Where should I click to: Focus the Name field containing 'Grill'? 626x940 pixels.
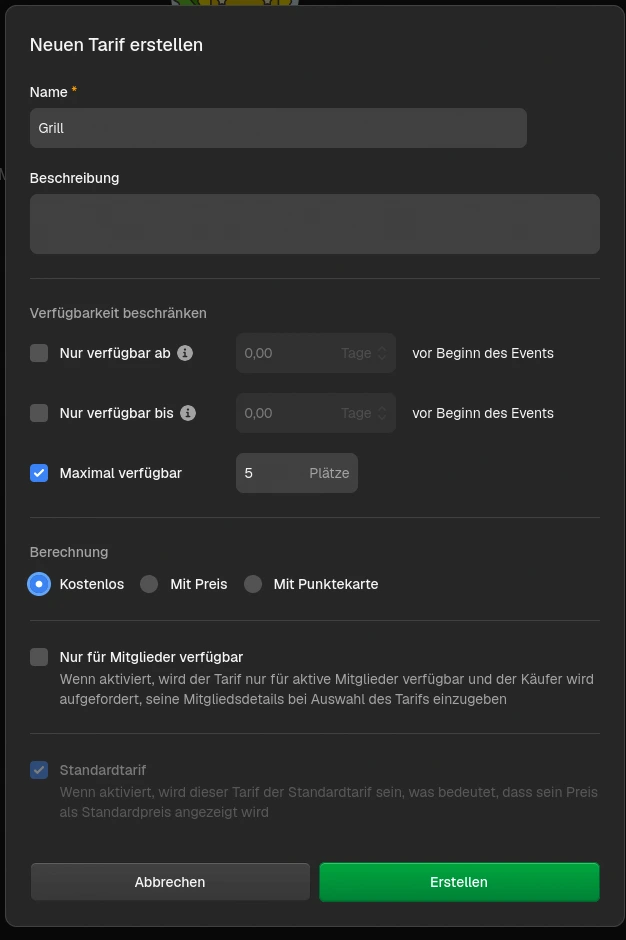point(278,128)
